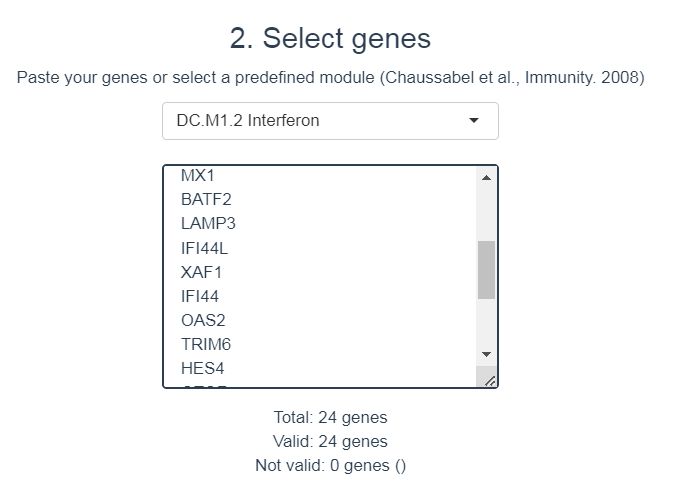Click the textarea resize handle corner
The width and height of the screenshot is (675, 480).
489,379
